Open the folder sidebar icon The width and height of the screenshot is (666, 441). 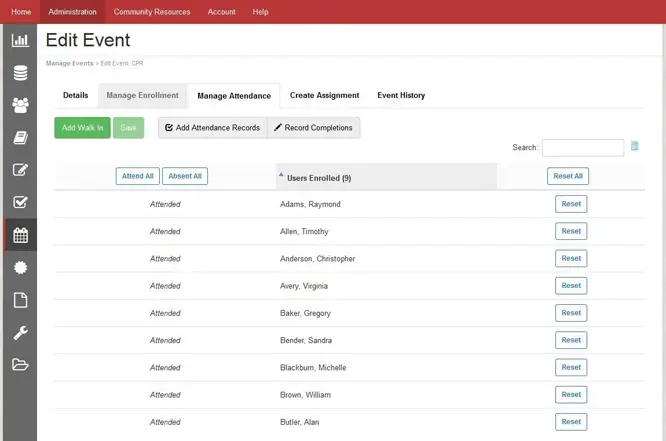pyautogui.click(x=19, y=365)
